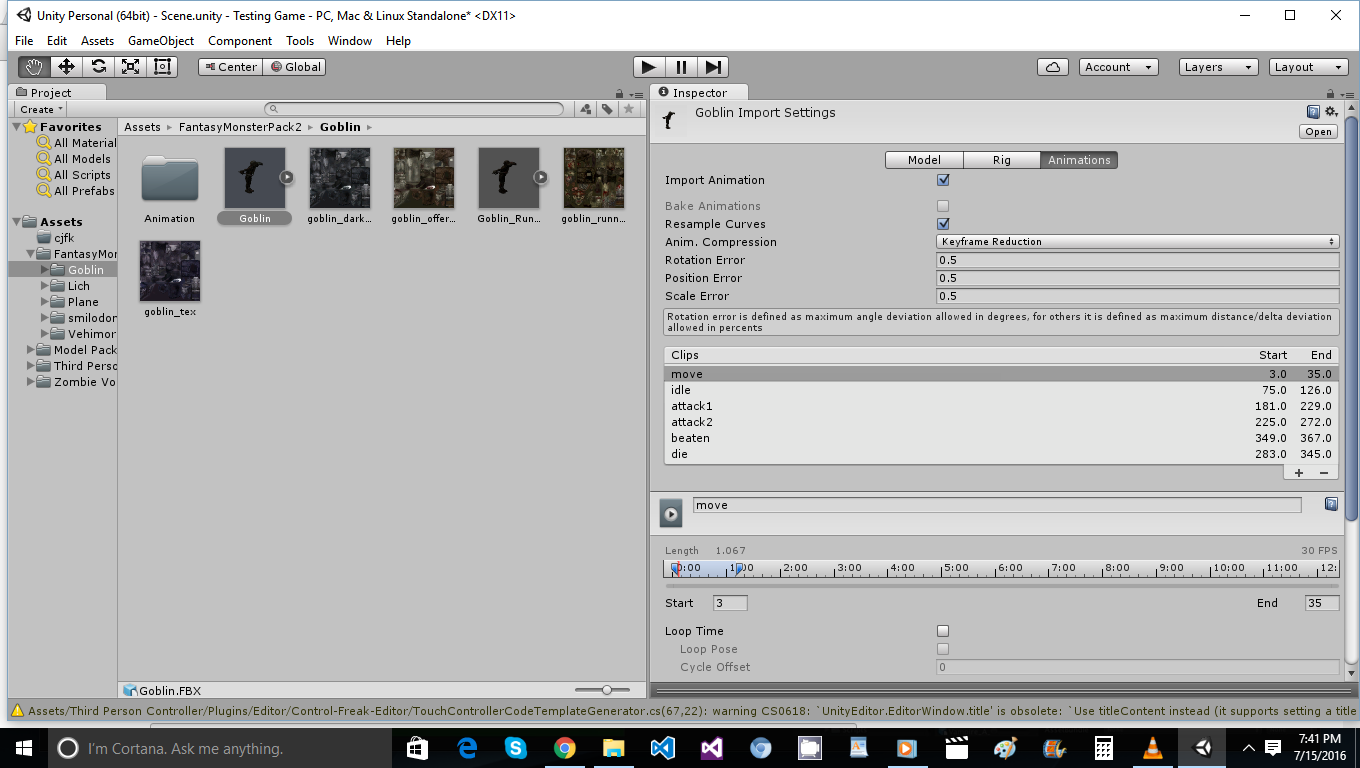The width and height of the screenshot is (1360, 768).
Task: Click FantasyMonsterPack2 in breadcrumb path
Action: 240,127
